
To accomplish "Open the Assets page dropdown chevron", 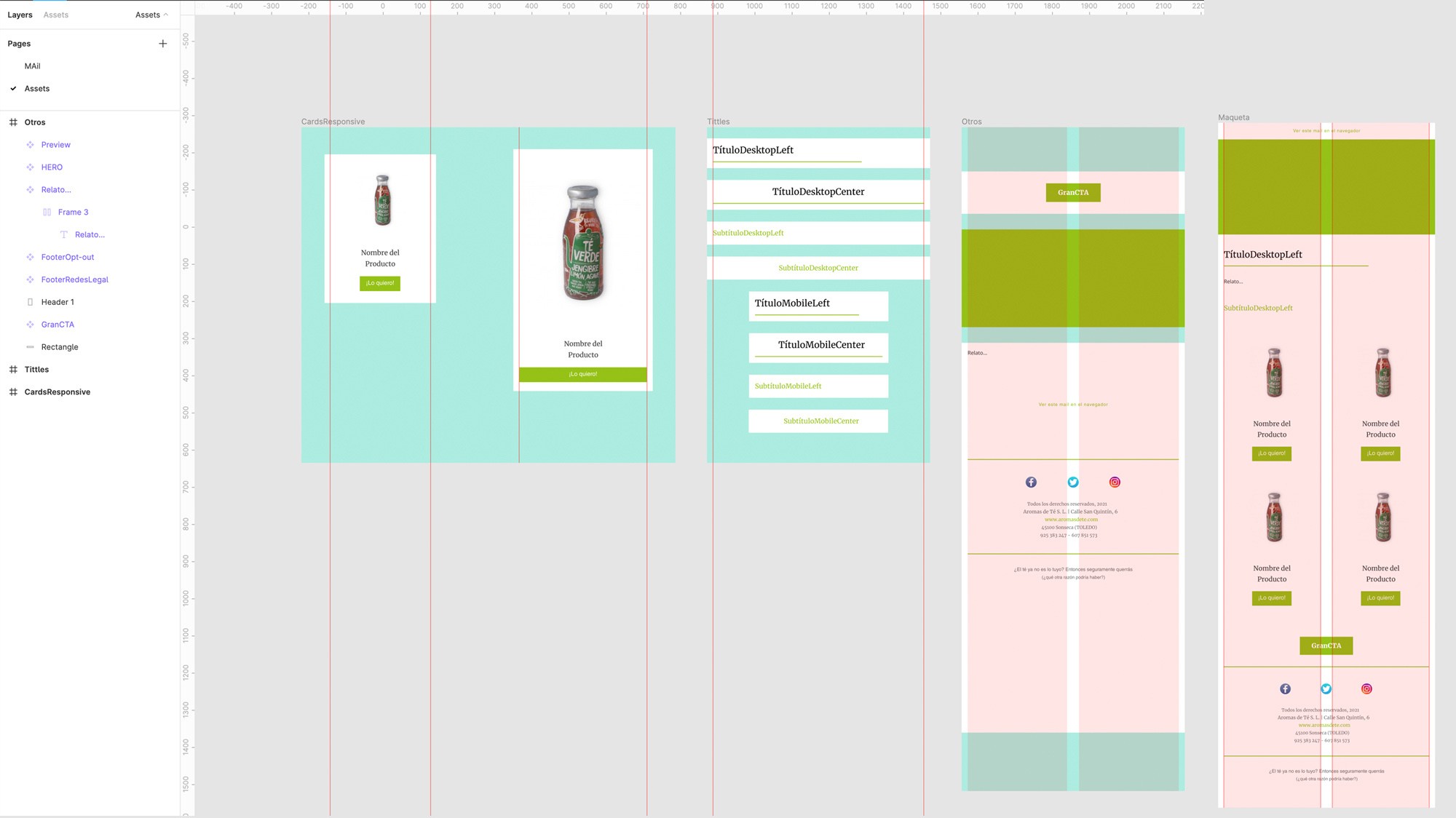I will point(166,15).
